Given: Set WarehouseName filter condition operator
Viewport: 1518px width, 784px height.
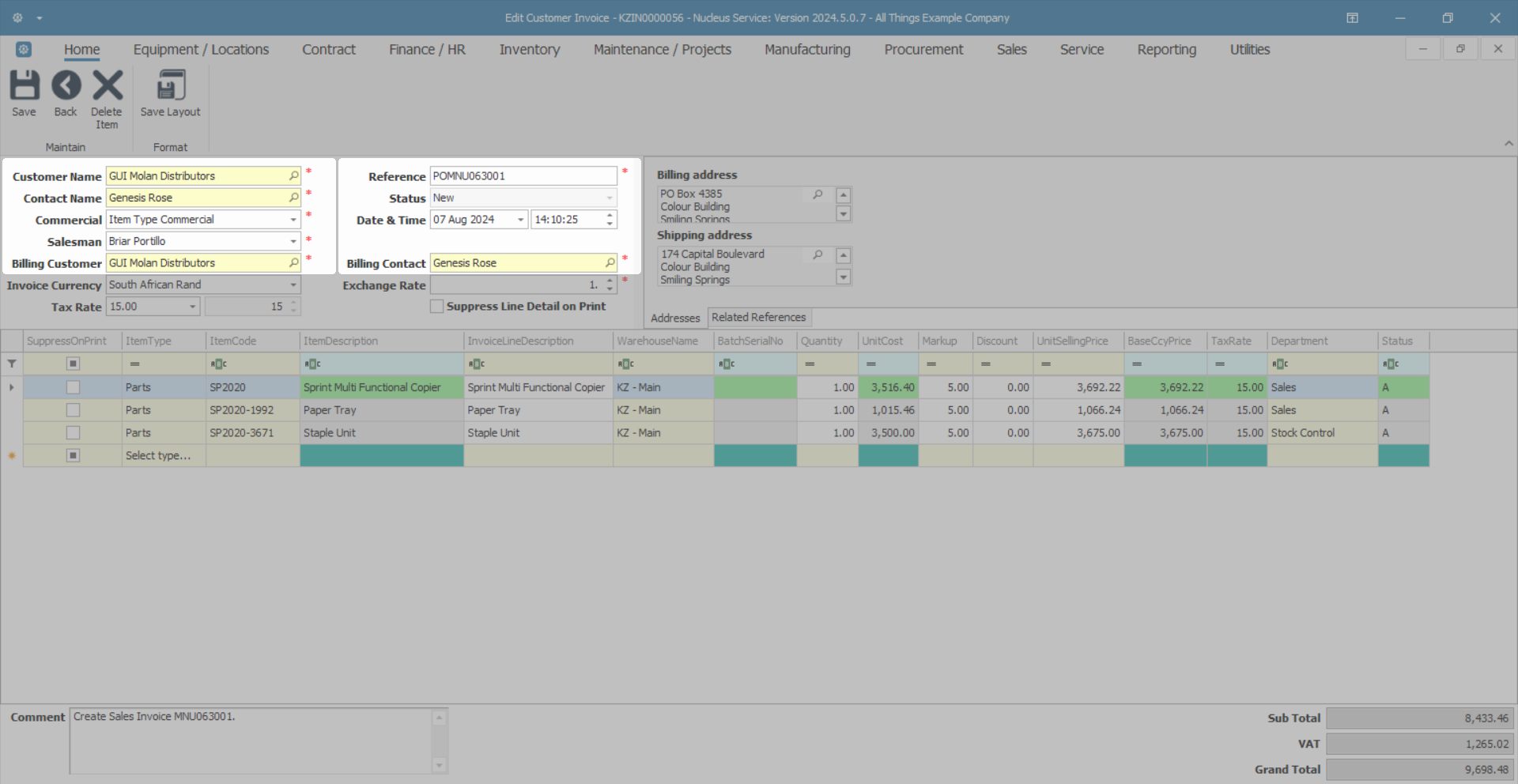Looking at the screenshot, I should click(626, 364).
